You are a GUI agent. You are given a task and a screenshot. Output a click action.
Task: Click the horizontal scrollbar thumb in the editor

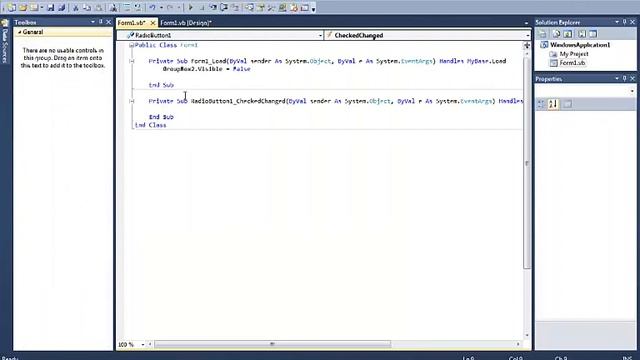pyautogui.click(x=273, y=344)
